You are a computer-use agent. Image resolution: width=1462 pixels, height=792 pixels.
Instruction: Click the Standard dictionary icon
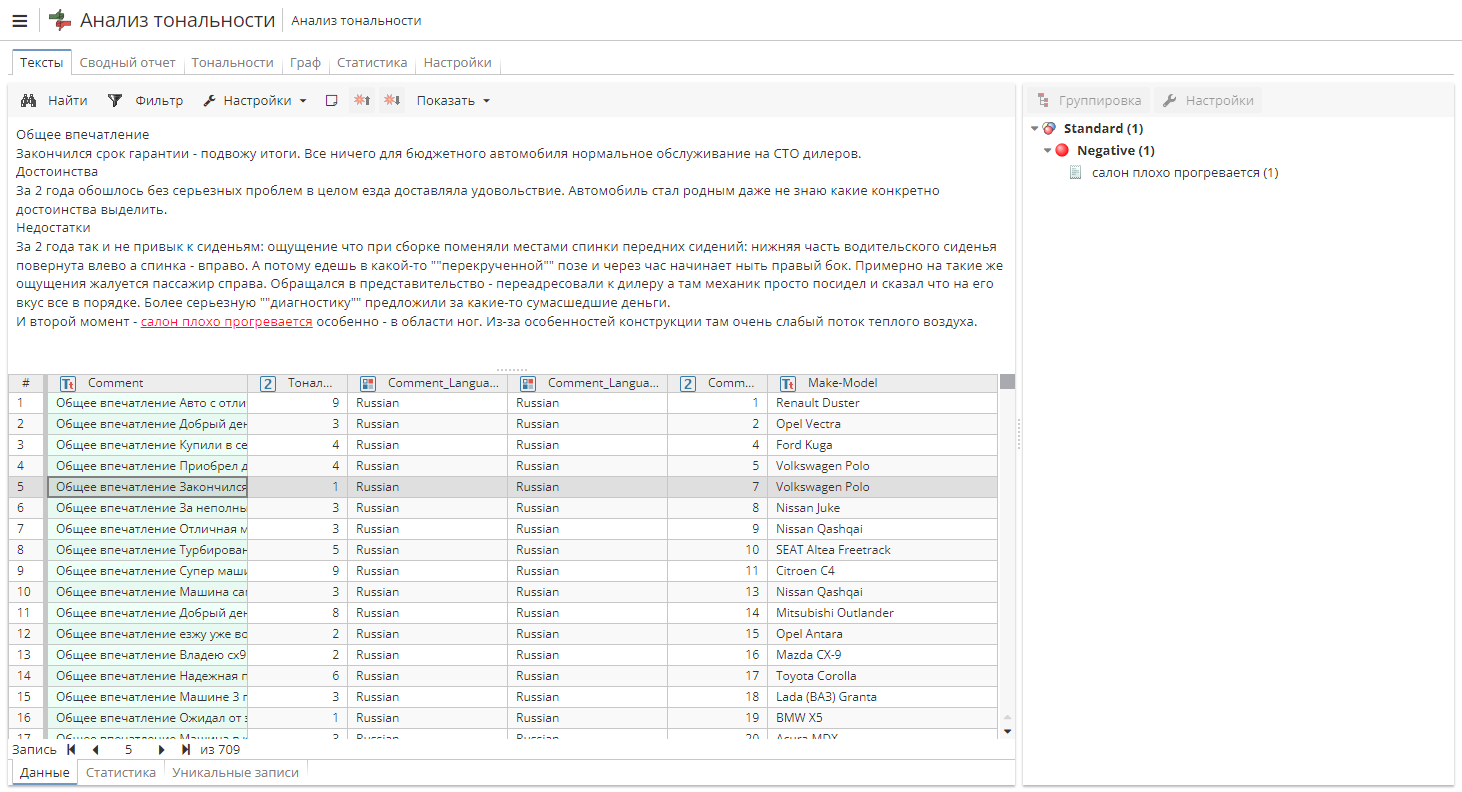1049,129
